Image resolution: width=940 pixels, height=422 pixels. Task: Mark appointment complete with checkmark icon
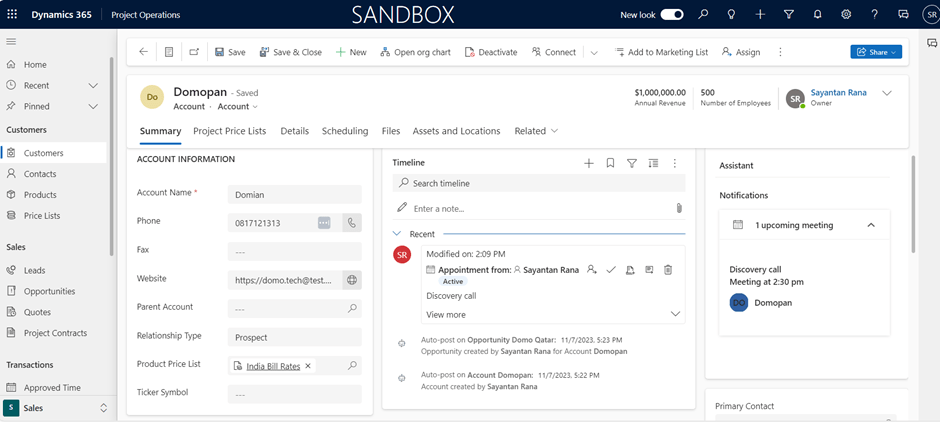[x=611, y=270]
